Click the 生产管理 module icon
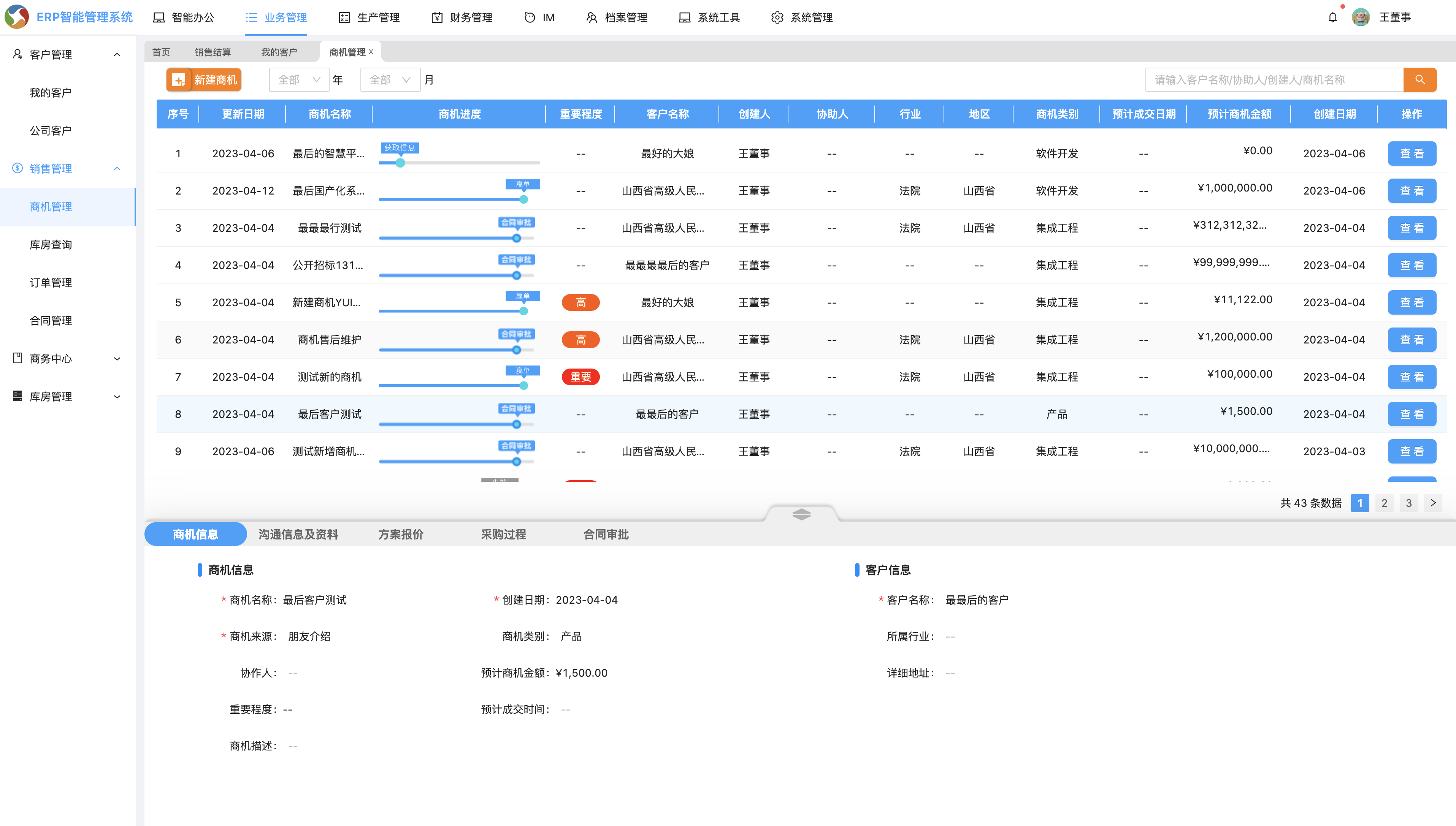Screen dimensions: 1456x826 344,17
